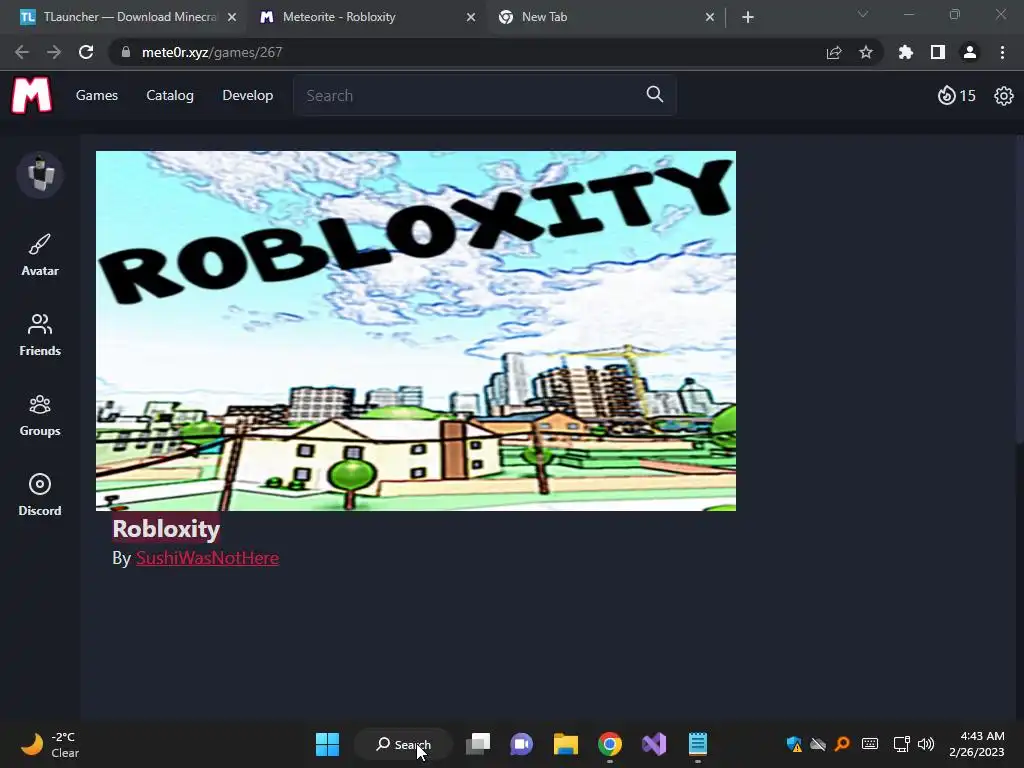Click the currency balance showing 15
1024x768 pixels.
pos(957,96)
